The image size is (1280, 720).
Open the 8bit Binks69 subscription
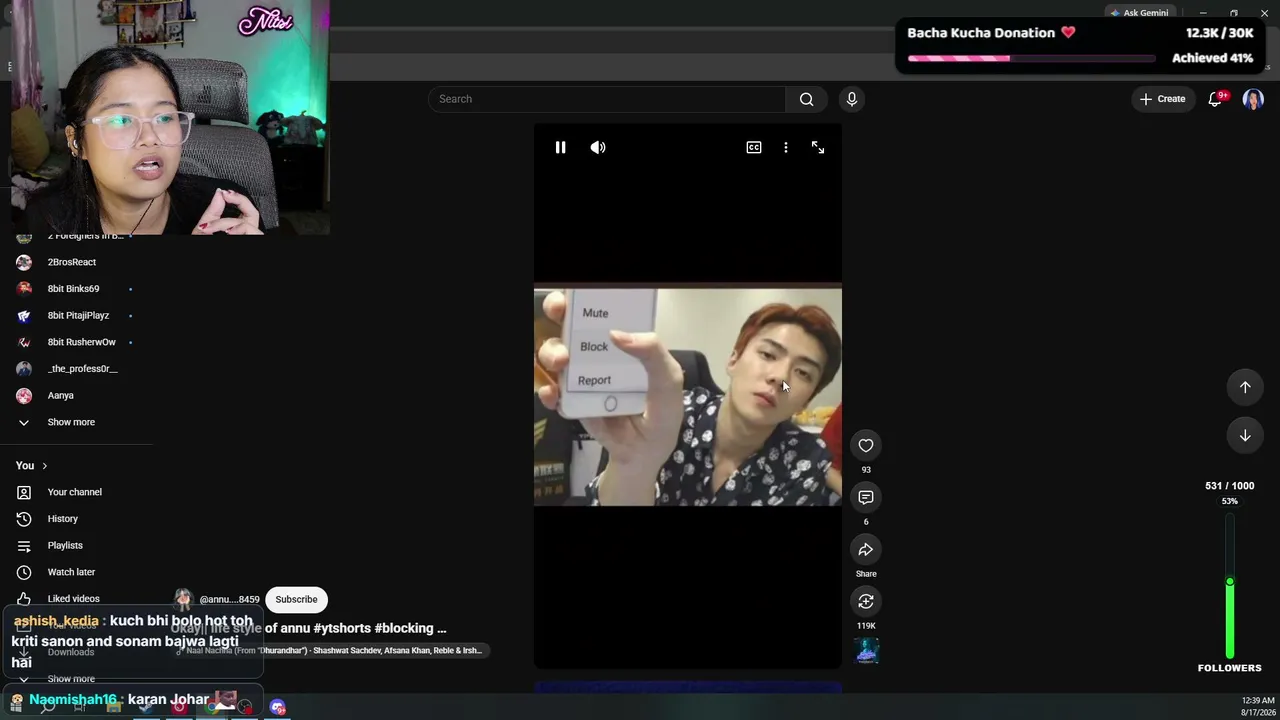[76, 289]
